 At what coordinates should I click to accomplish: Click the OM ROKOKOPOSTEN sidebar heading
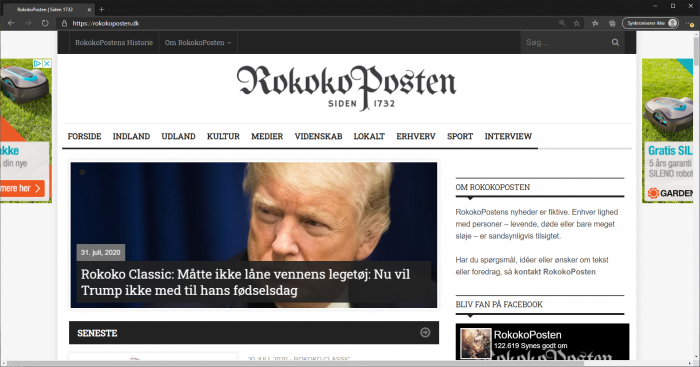point(493,187)
